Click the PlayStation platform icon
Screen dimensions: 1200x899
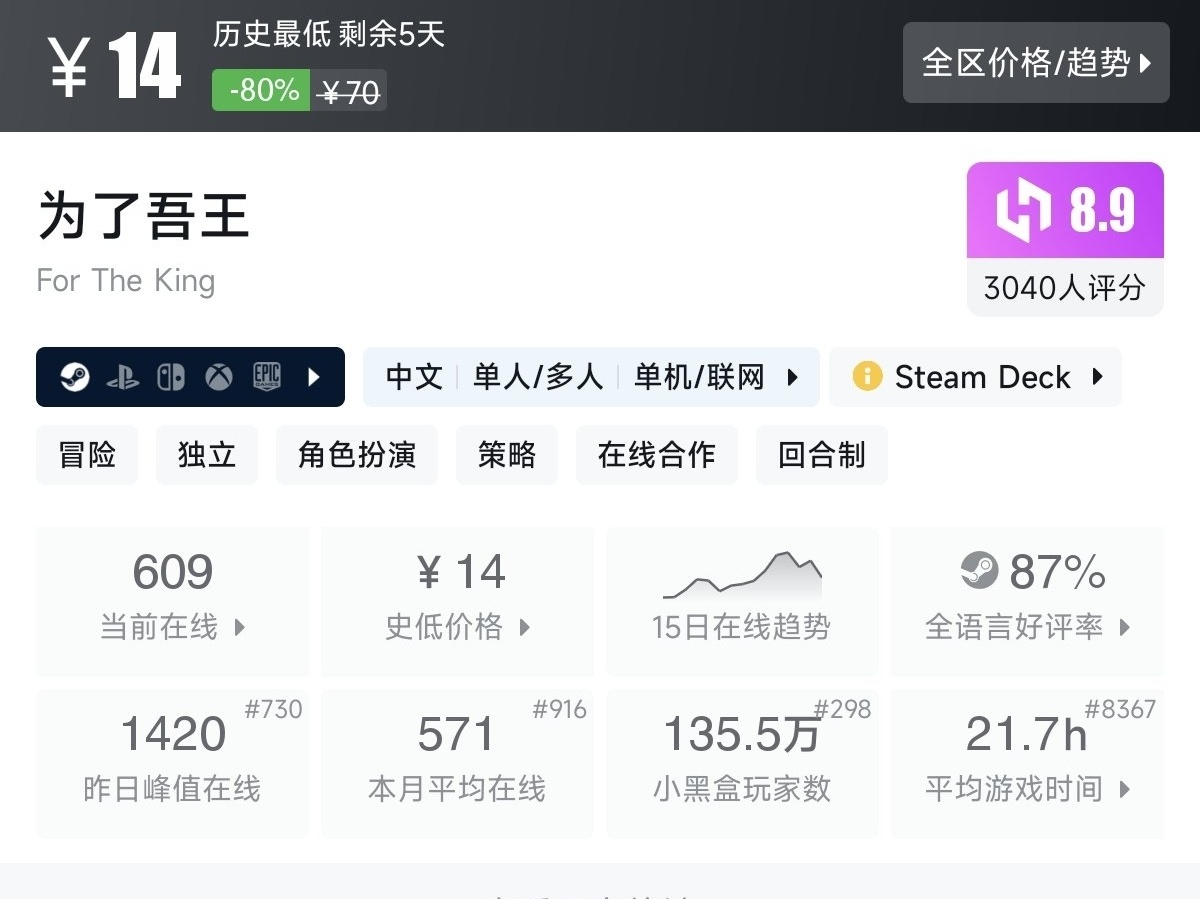click(123, 377)
